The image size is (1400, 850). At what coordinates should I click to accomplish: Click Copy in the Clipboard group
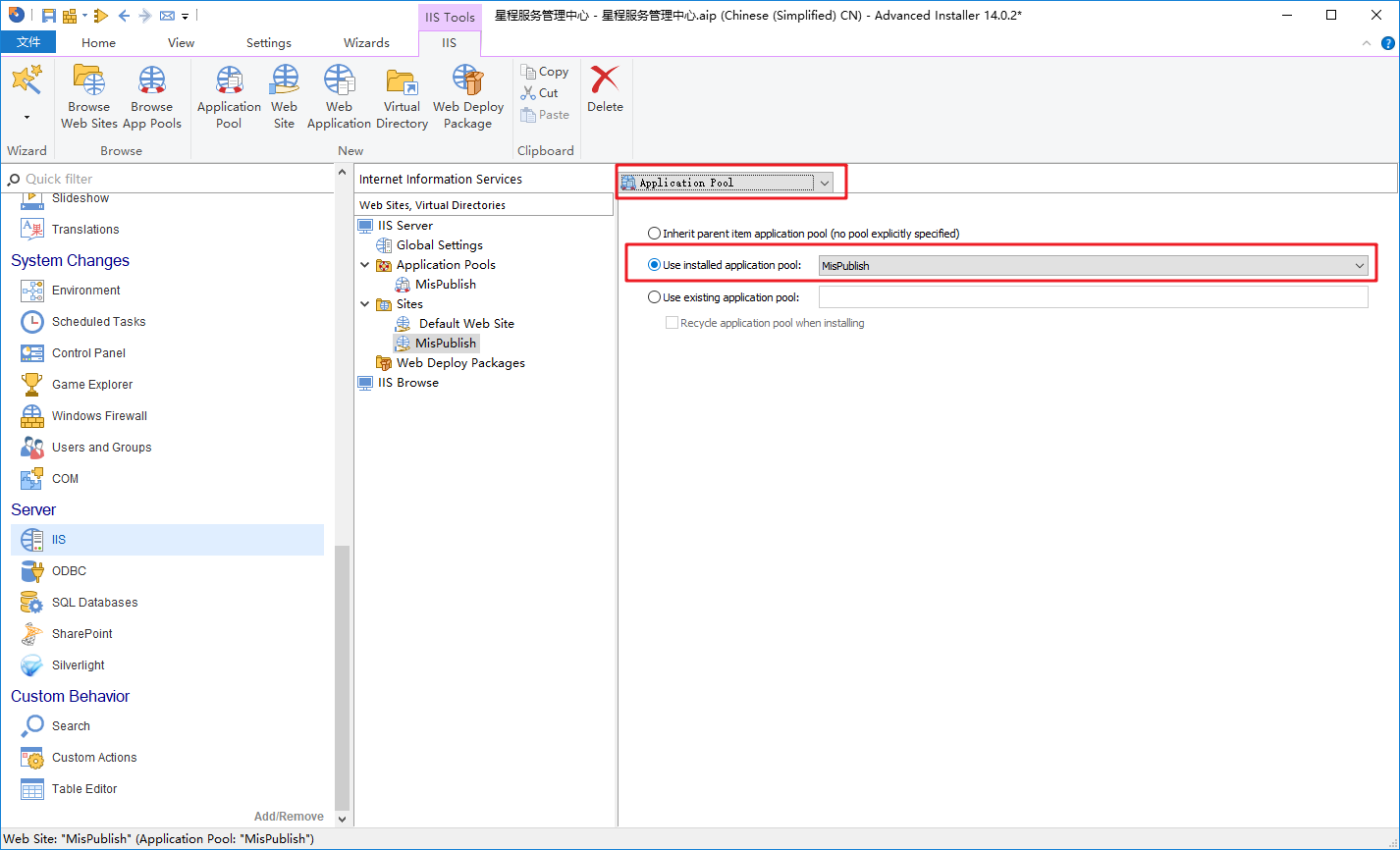pyautogui.click(x=545, y=72)
